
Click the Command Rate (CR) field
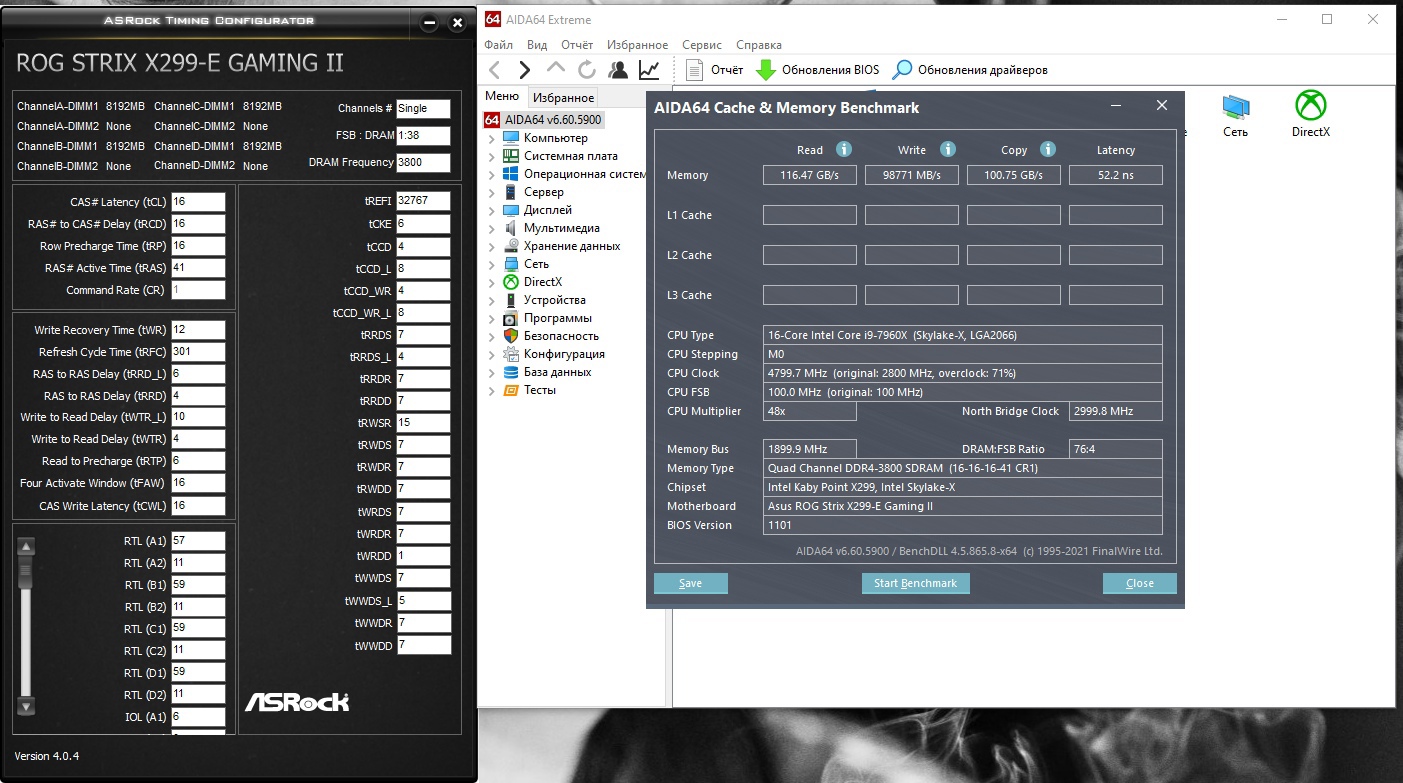point(198,290)
